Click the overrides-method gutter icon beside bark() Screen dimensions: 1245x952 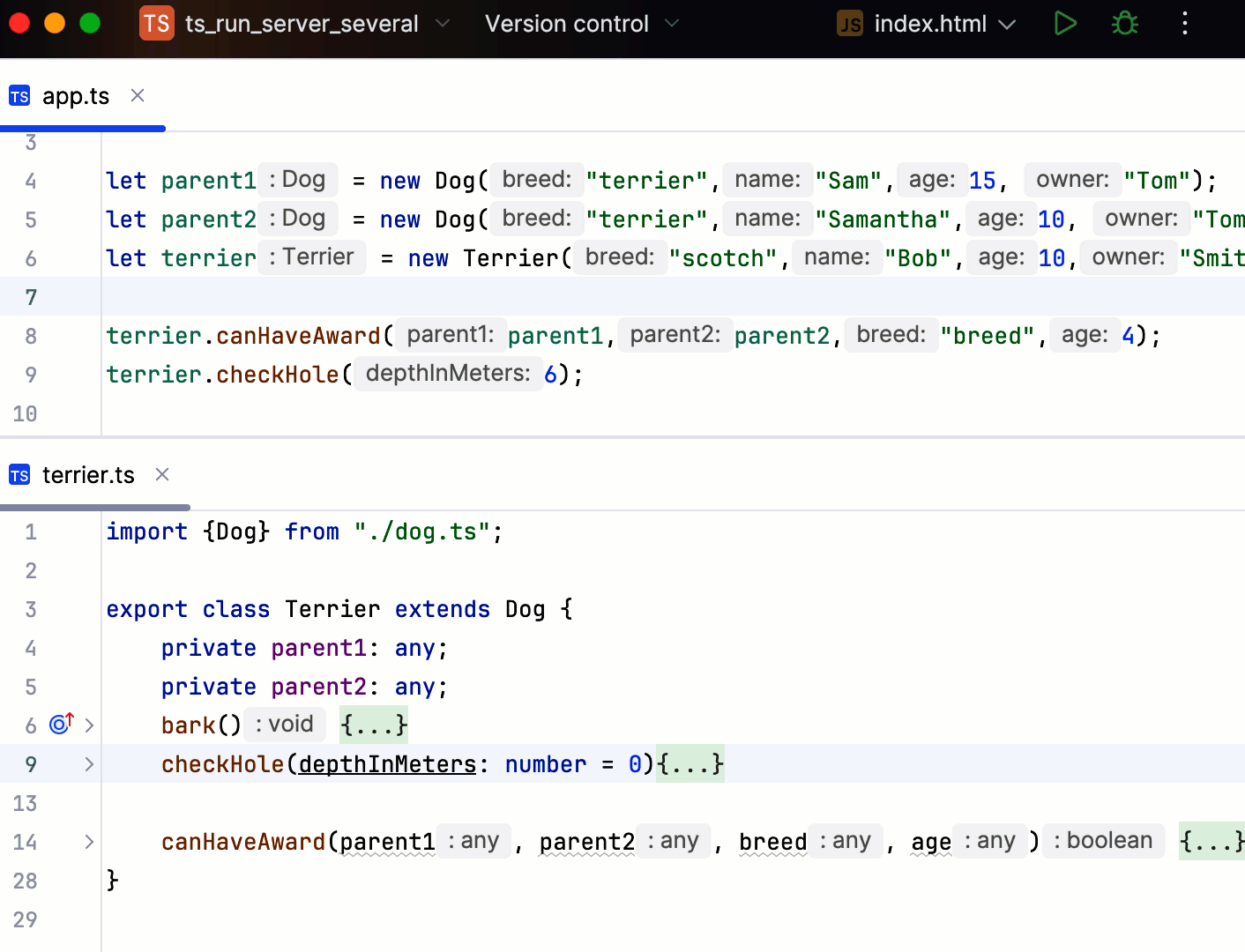point(58,724)
